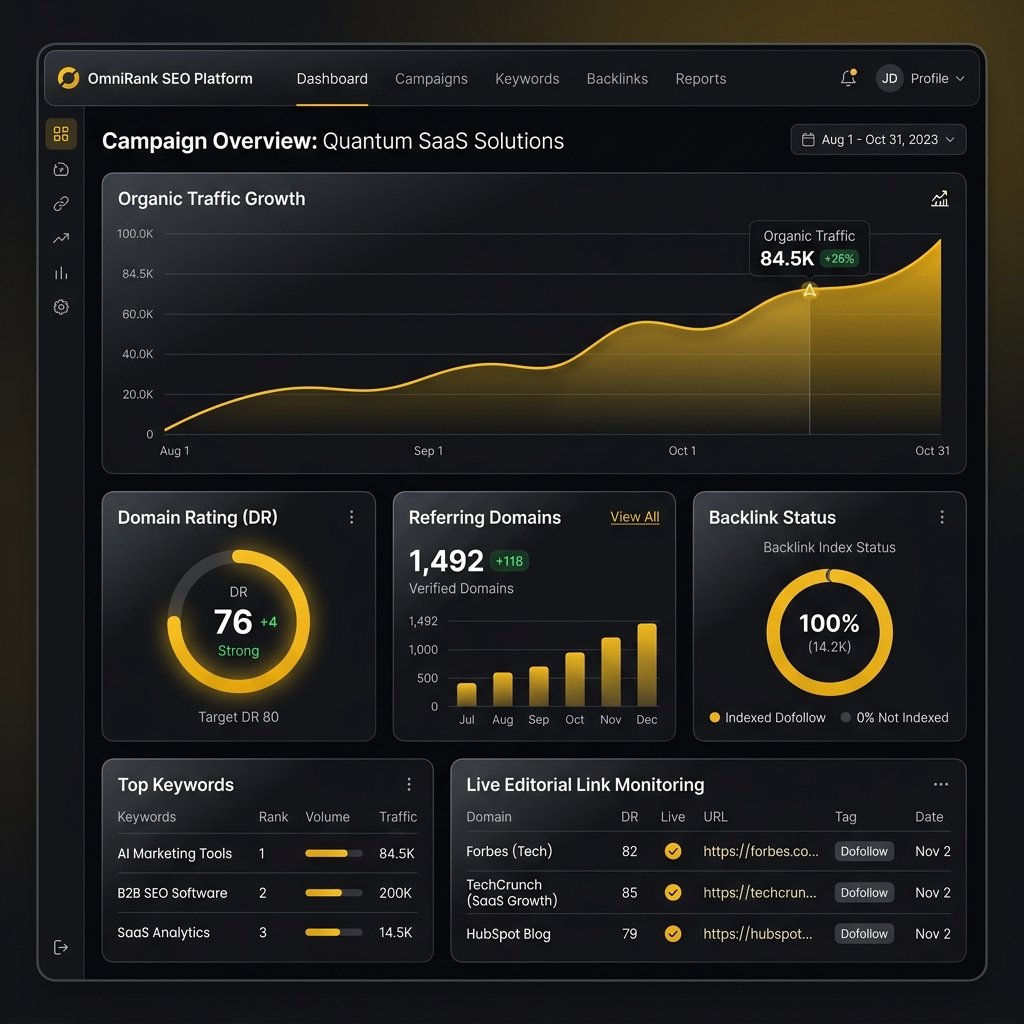Switch to the Dashboard tab
Viewport: 1024px width, 1024px height.
[332, 79]
